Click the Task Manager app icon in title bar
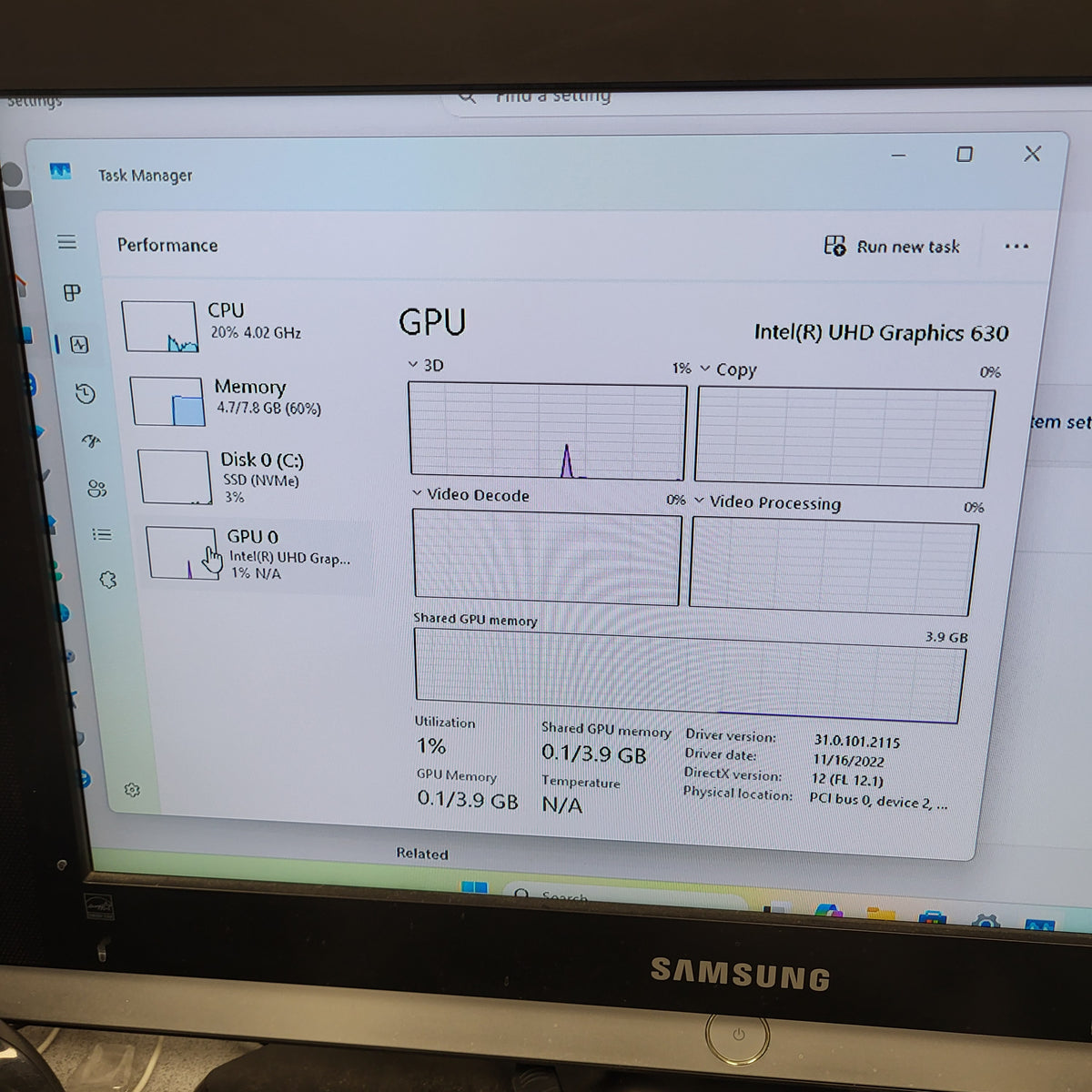Viewport: 1092px width, 1092px height. (x=60, y=171)
